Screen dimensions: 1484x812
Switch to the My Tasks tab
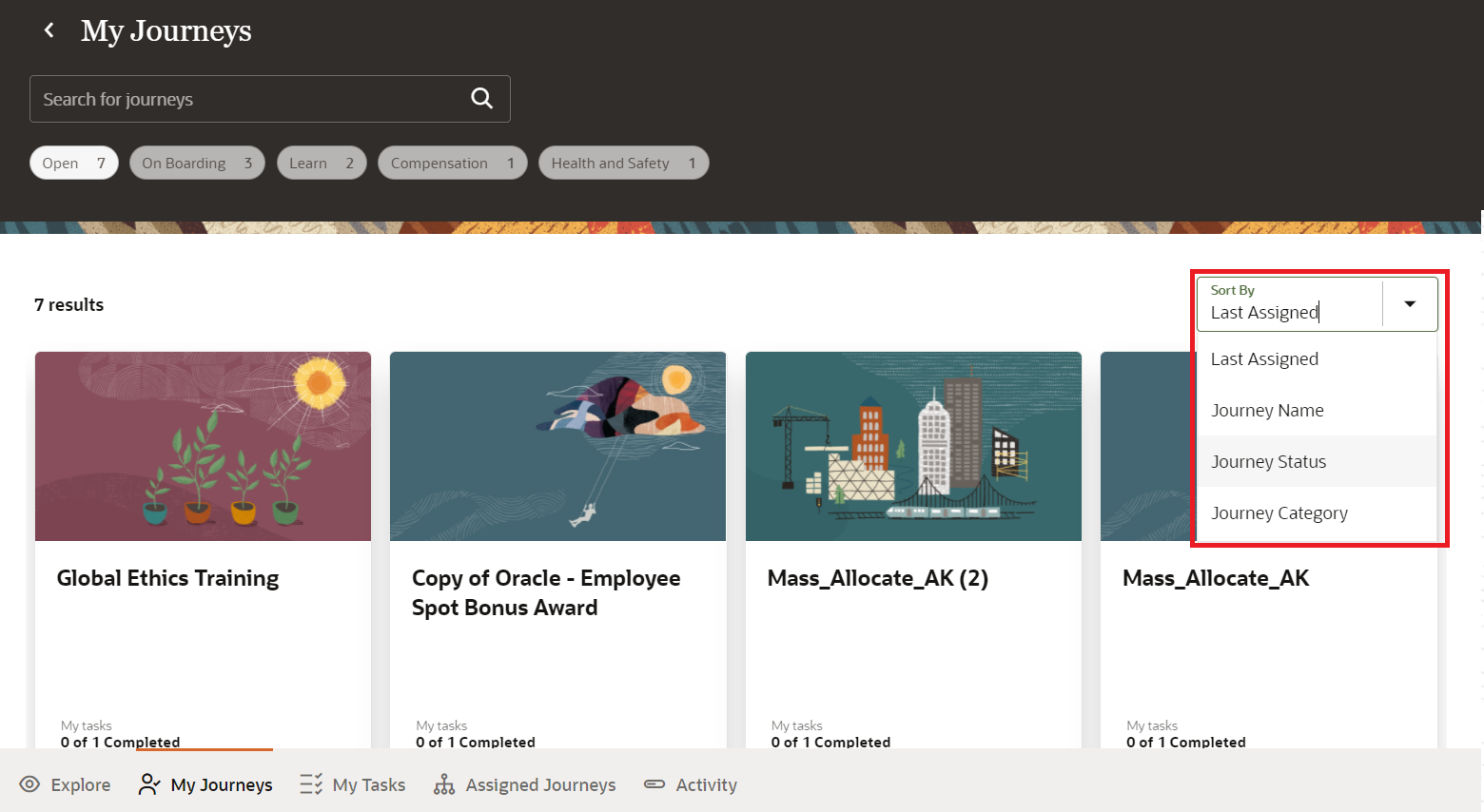(353, 784)
